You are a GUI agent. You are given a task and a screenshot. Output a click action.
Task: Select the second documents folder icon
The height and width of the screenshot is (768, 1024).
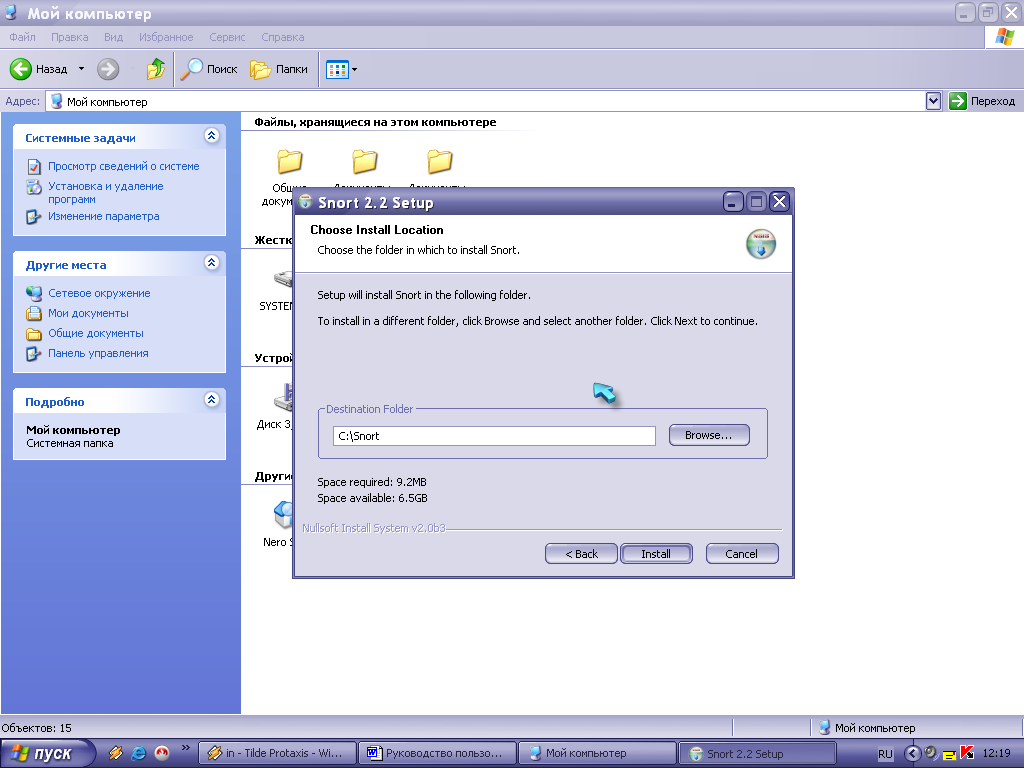coord(364,161)
